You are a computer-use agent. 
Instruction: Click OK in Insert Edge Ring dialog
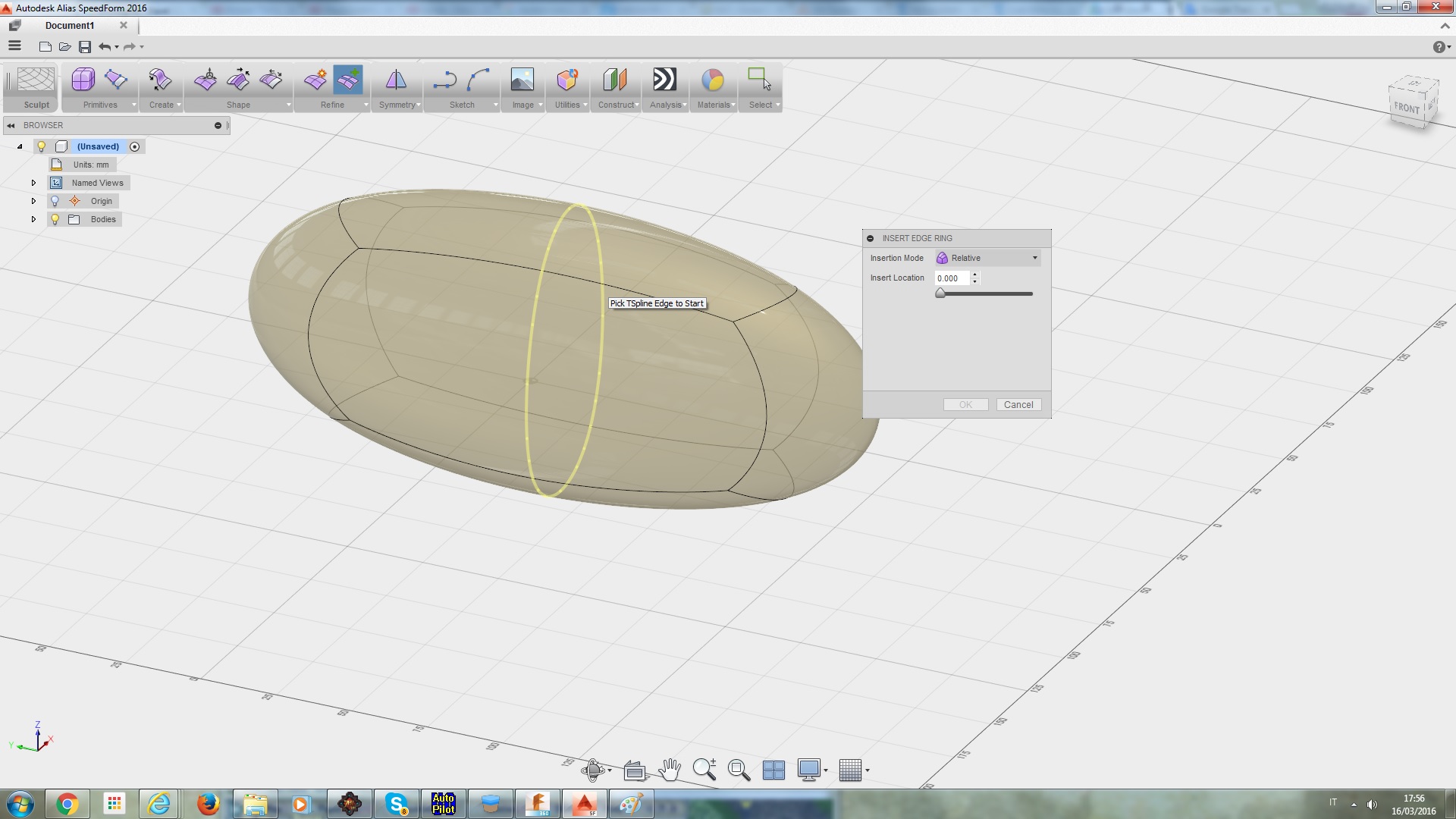point(965,405)
